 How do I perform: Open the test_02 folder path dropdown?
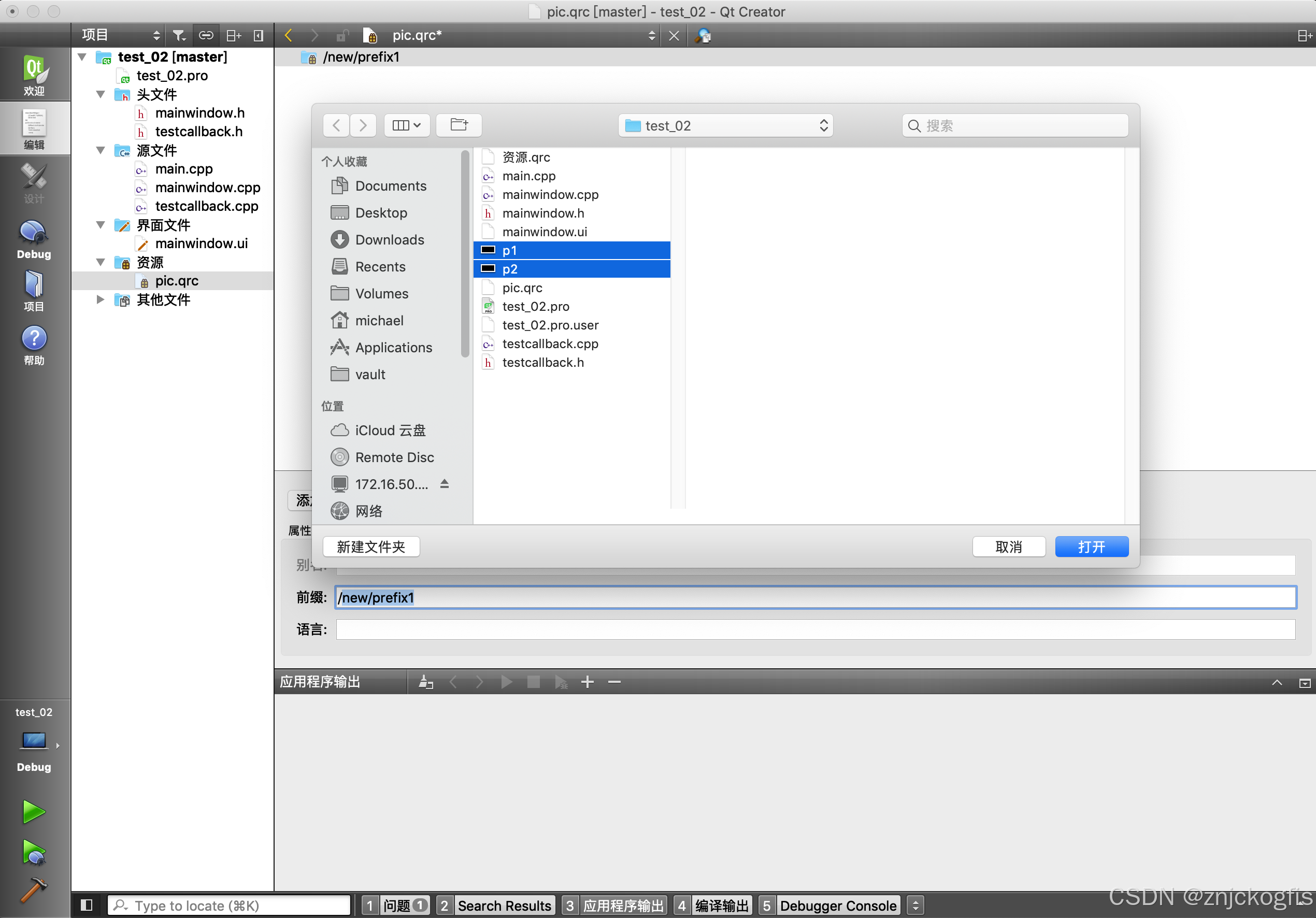[x=725, y=125]
